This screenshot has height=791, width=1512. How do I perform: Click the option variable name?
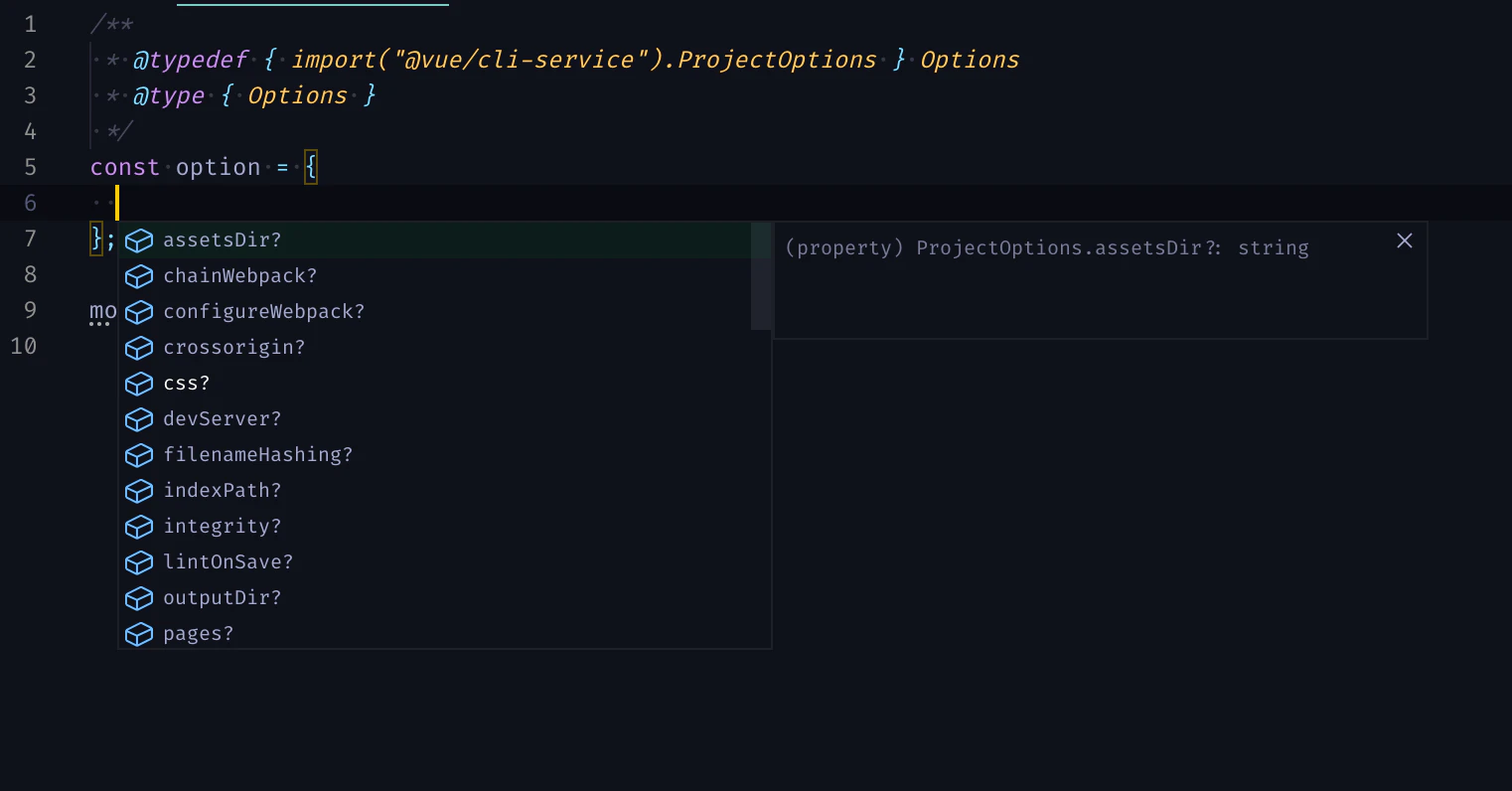[219, 167]
